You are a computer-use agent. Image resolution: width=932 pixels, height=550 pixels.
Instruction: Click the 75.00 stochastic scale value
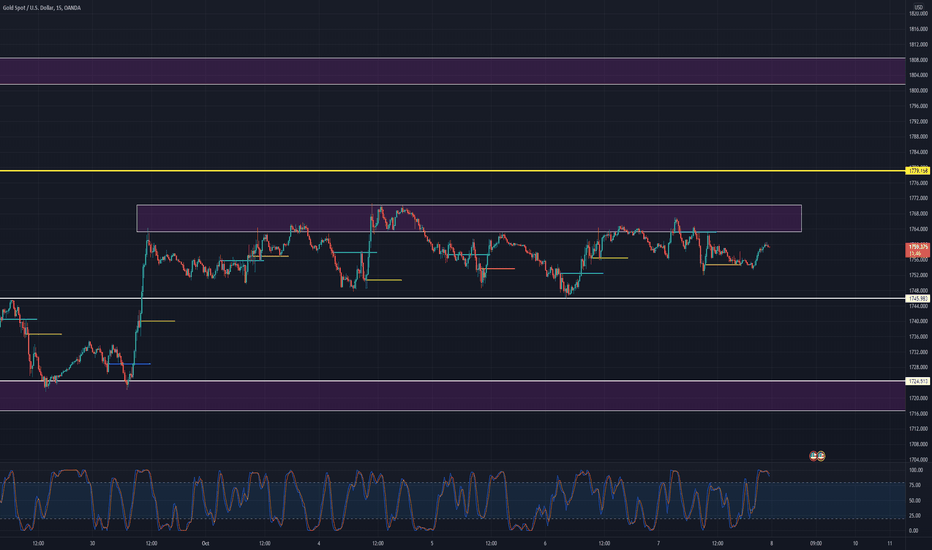point(915,486)
